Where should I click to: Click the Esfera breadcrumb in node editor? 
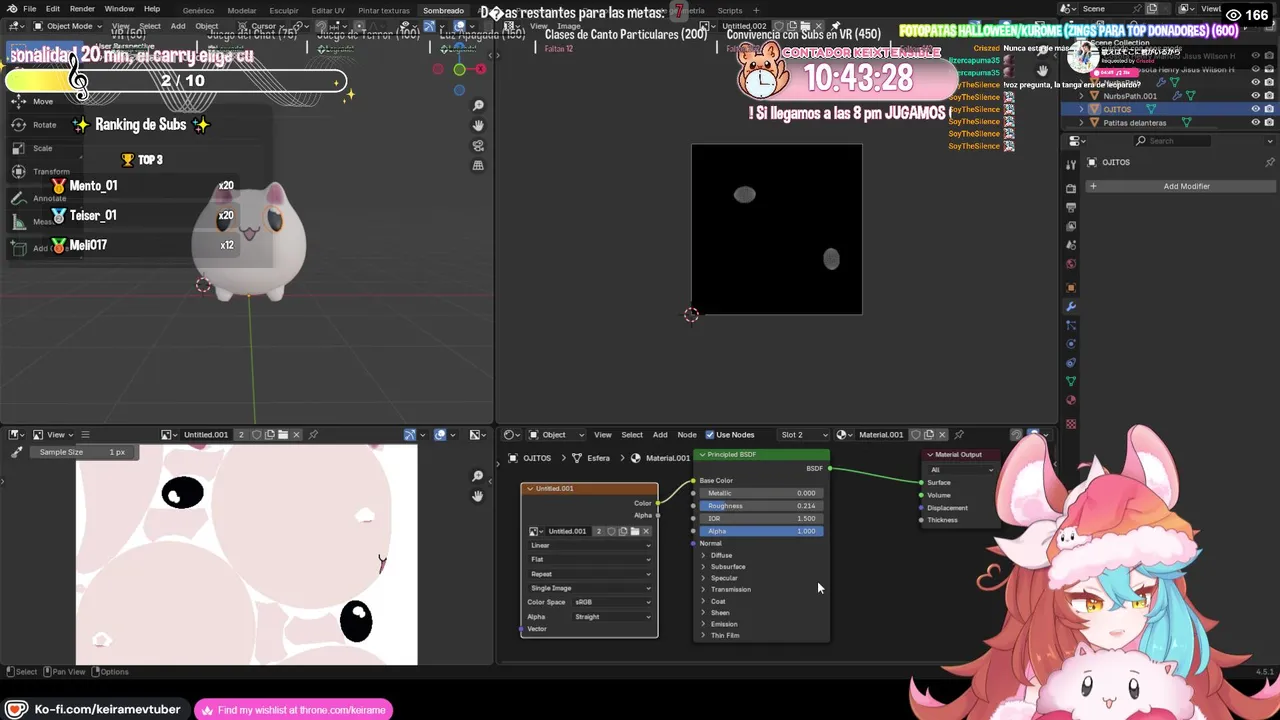pos(599,458)
